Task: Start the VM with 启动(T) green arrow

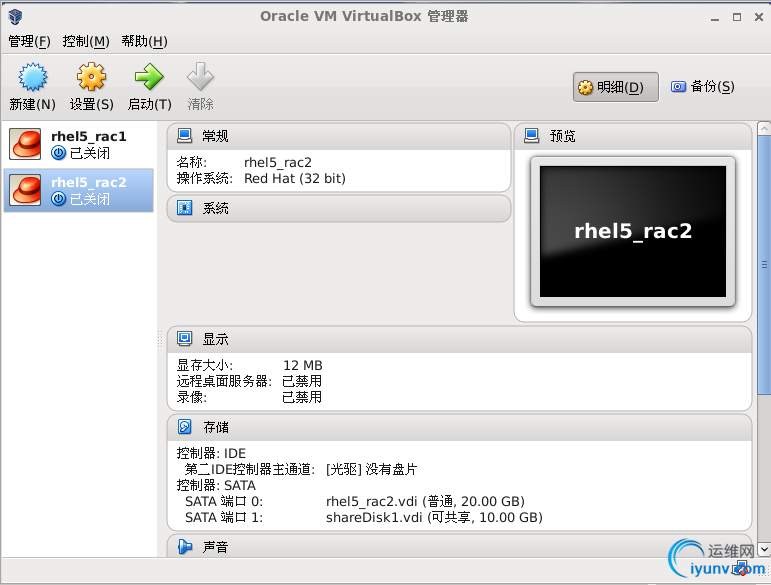Action: (x=149, y=77)
